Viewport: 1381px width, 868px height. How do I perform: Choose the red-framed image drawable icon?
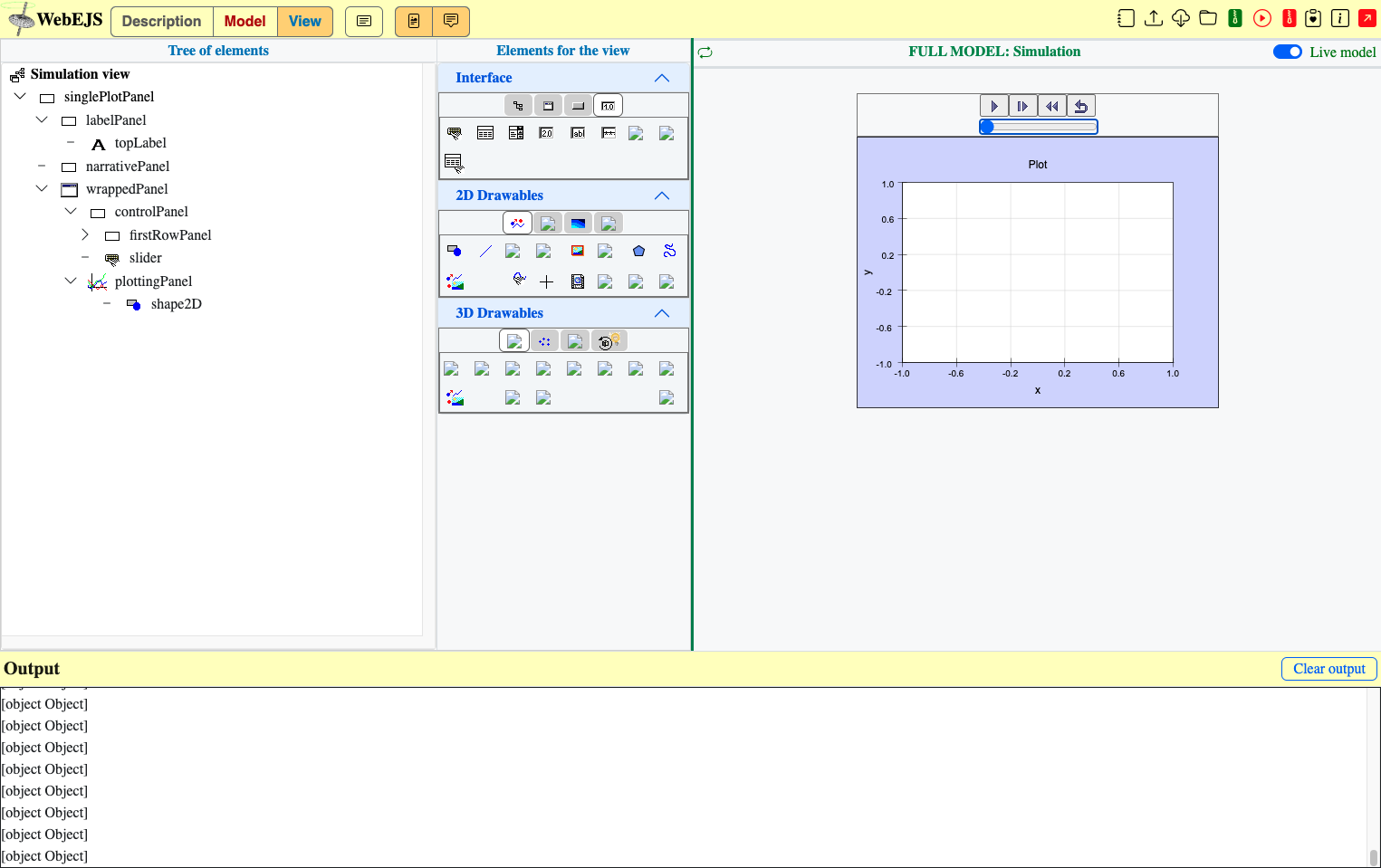[578, 251]
